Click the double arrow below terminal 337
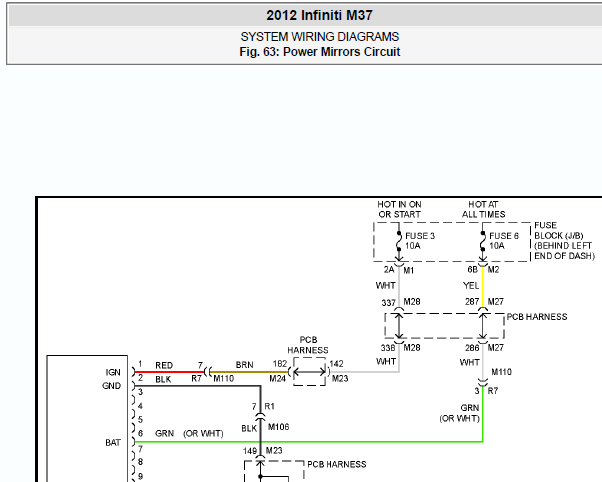602x482 pixels. pyautogui.click(x=399, y=326)
